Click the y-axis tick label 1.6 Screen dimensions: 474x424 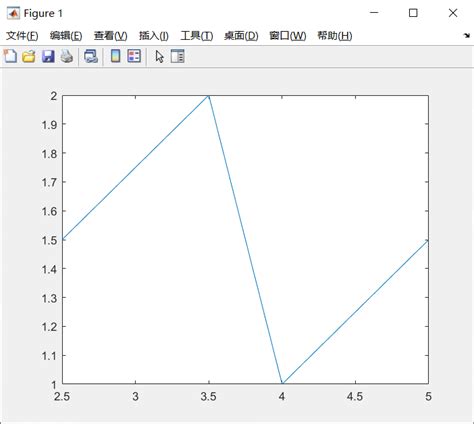(x=49, y=211)
